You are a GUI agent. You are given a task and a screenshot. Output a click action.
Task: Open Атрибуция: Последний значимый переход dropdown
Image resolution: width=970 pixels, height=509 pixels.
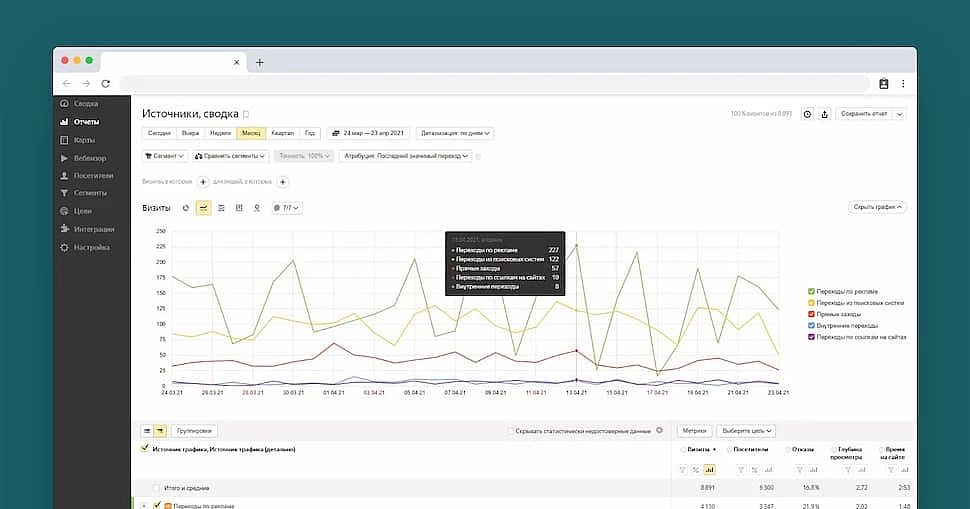click(x=406, y=156)
